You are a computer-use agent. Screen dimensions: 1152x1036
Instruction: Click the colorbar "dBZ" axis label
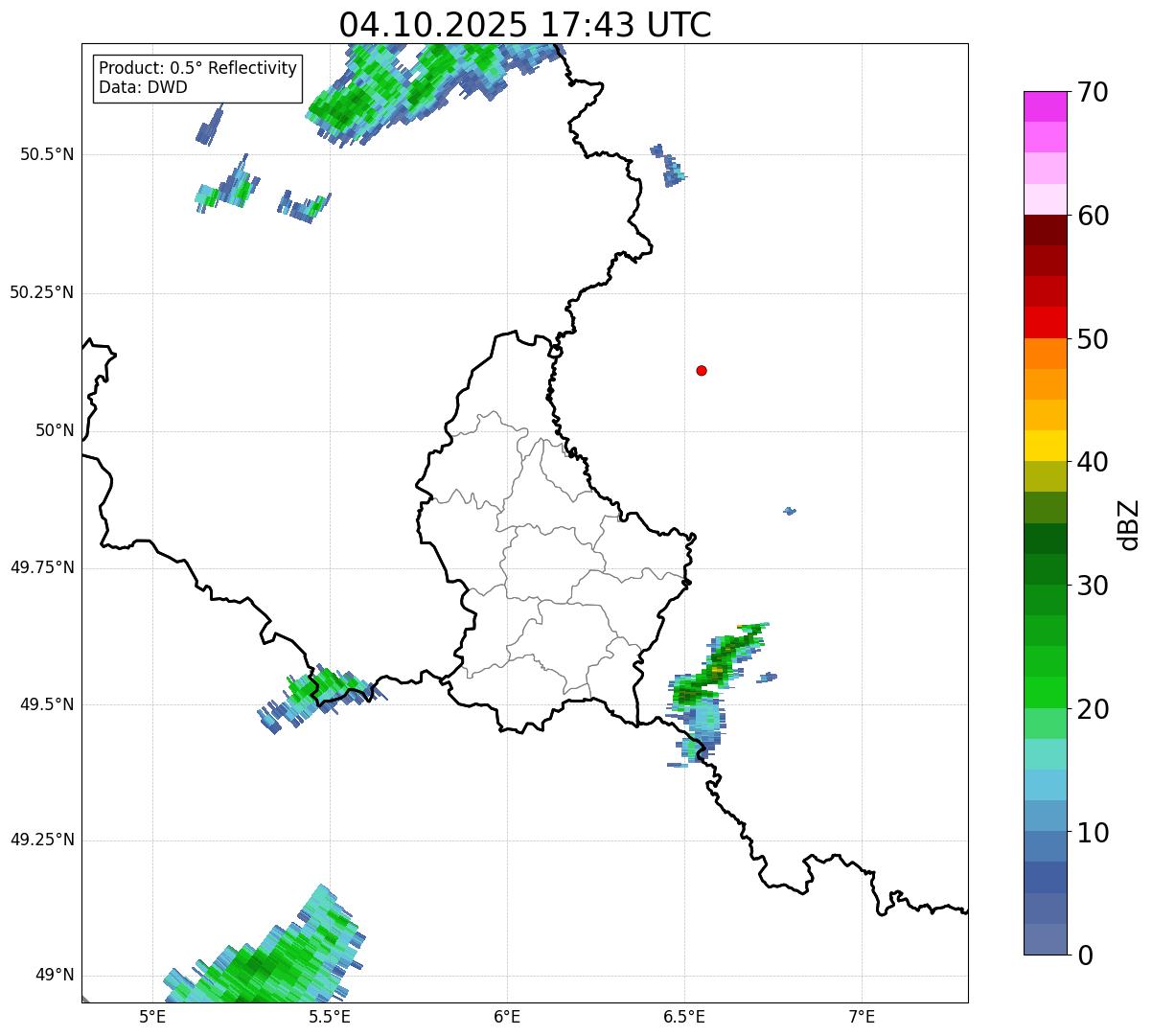tap(1130, 524)
